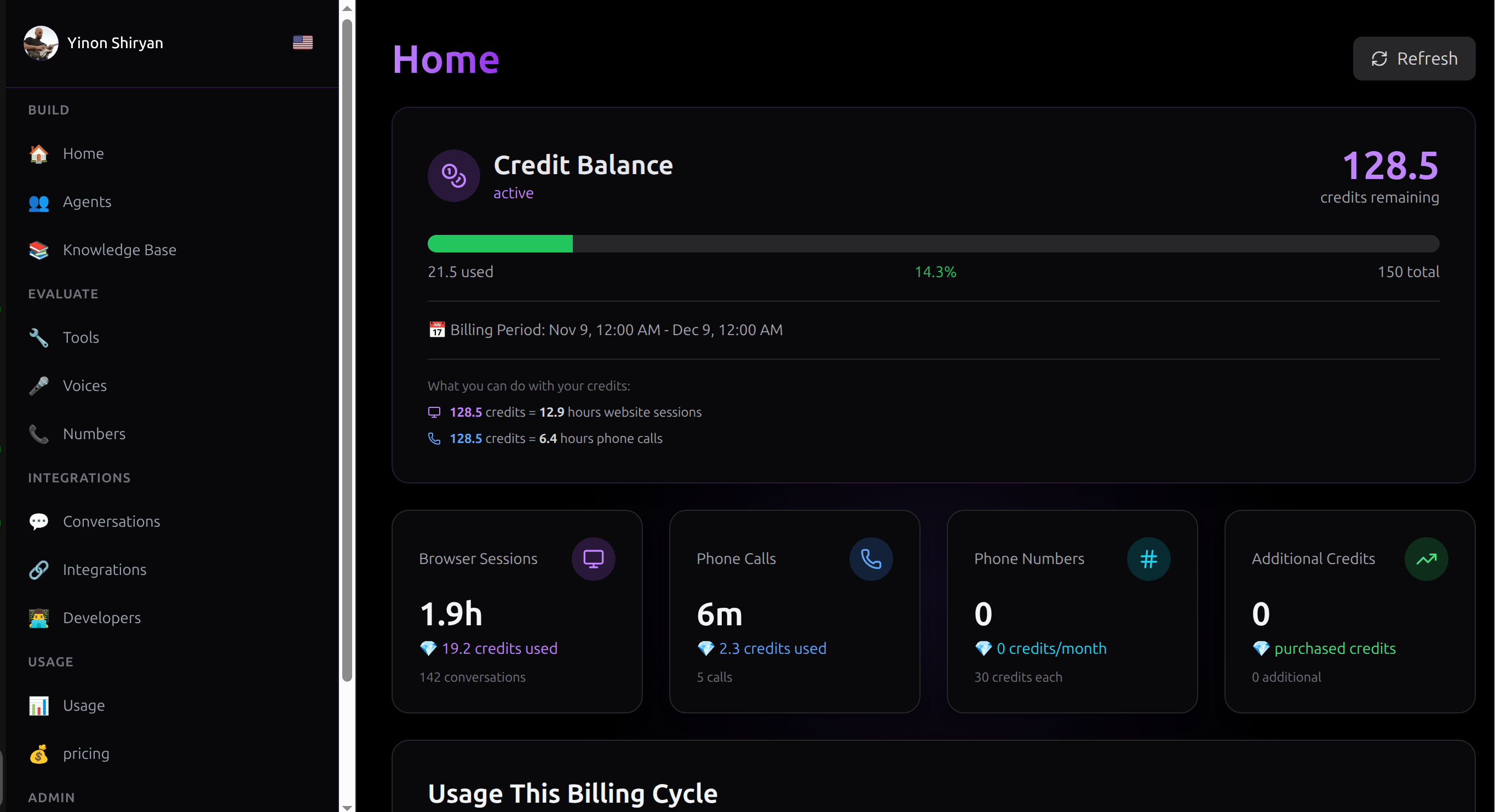Click the Tools wrench icon
Screen dimensions: 1495x812
pyautogui.click(x=38, y=338)
